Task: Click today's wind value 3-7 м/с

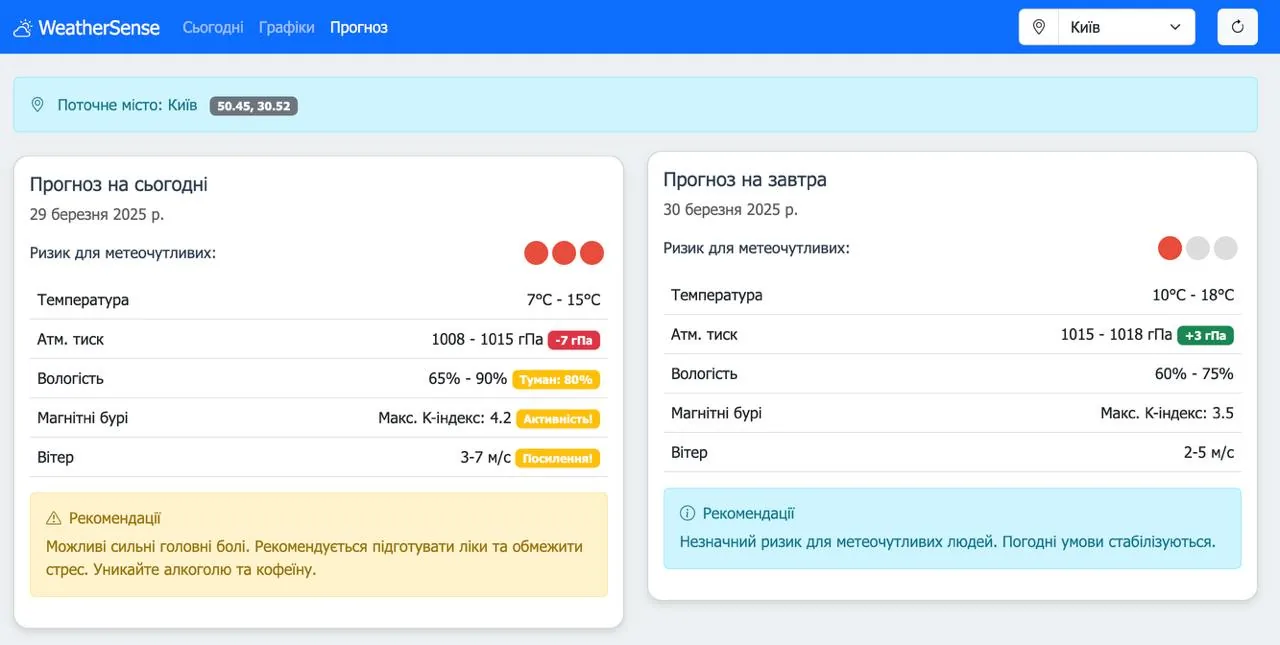Action: tap(486, 458)
